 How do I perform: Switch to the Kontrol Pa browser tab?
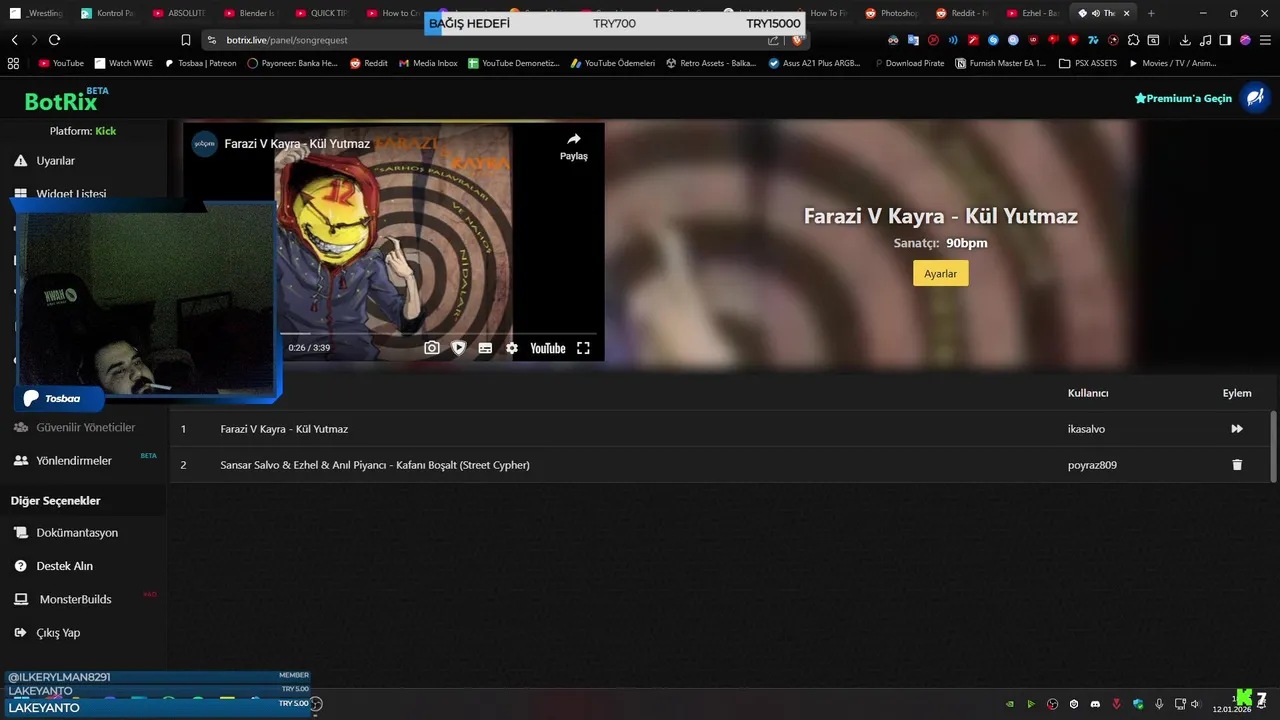(x=107, y=13)
